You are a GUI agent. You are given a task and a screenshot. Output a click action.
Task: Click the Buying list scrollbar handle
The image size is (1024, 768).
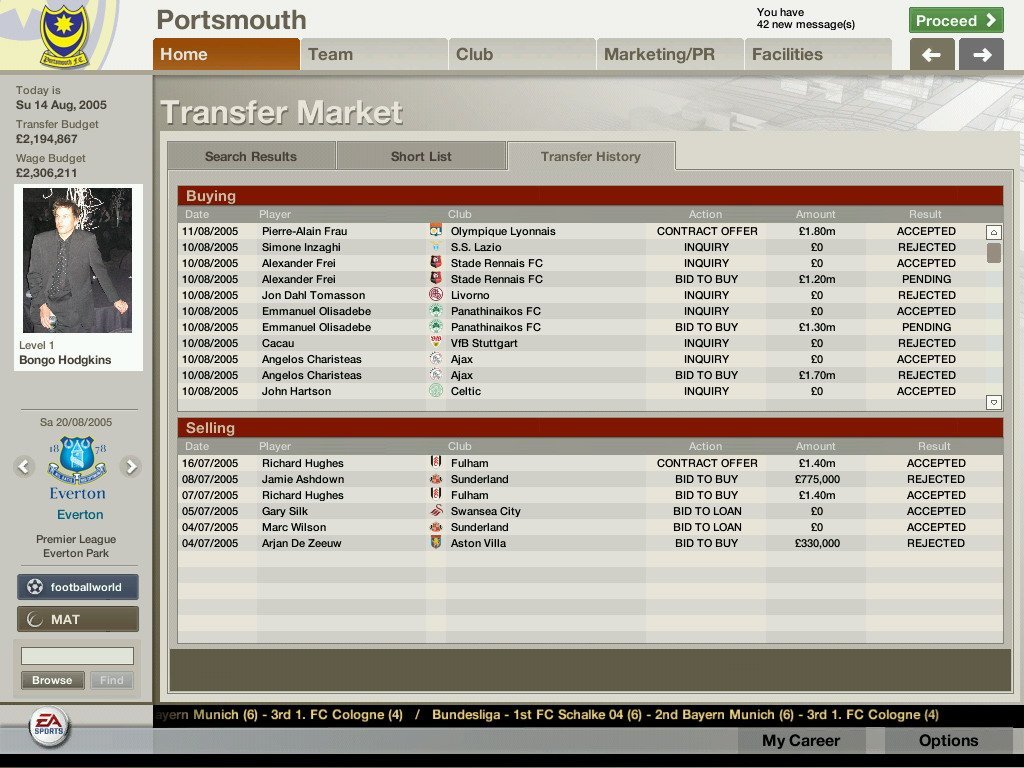pos(993,252)
